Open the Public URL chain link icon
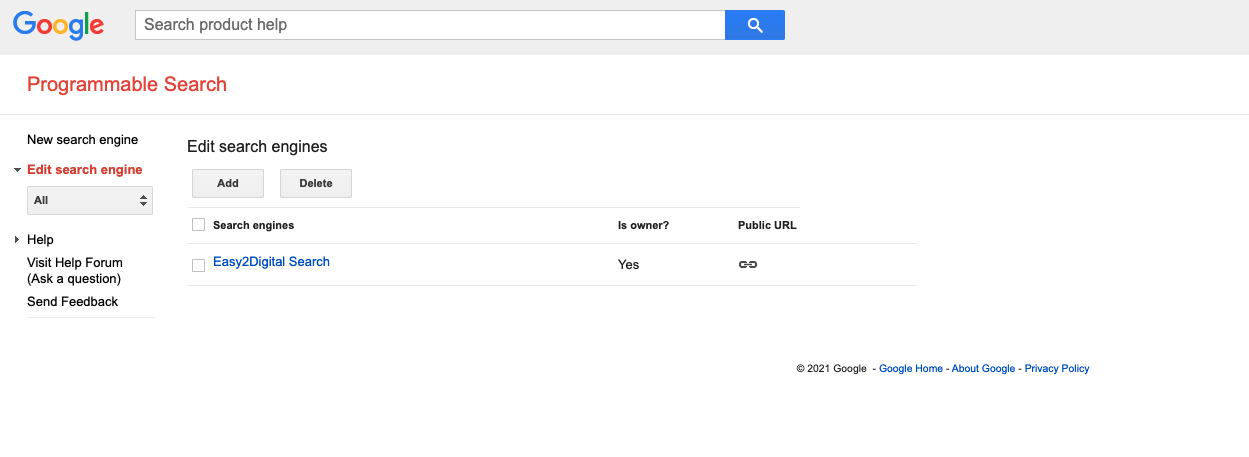Image resolution: width=1249 pixels, height=457 pixels. [747, 264]
